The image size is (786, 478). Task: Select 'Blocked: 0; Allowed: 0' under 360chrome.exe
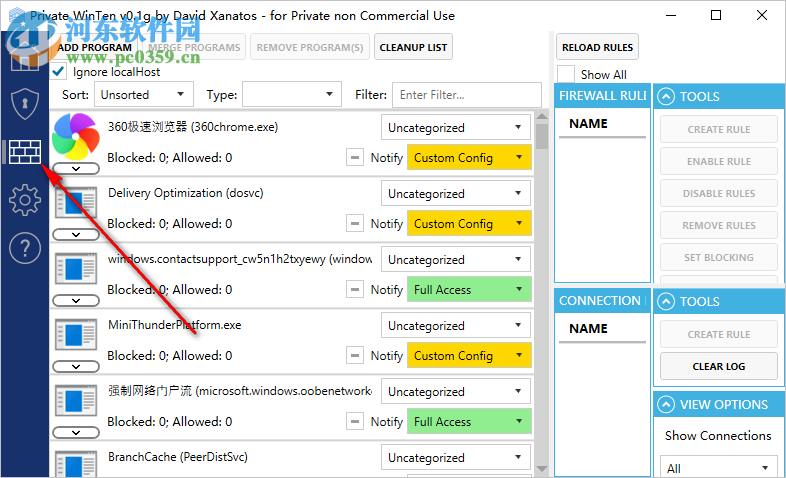(x=169, y=158)
